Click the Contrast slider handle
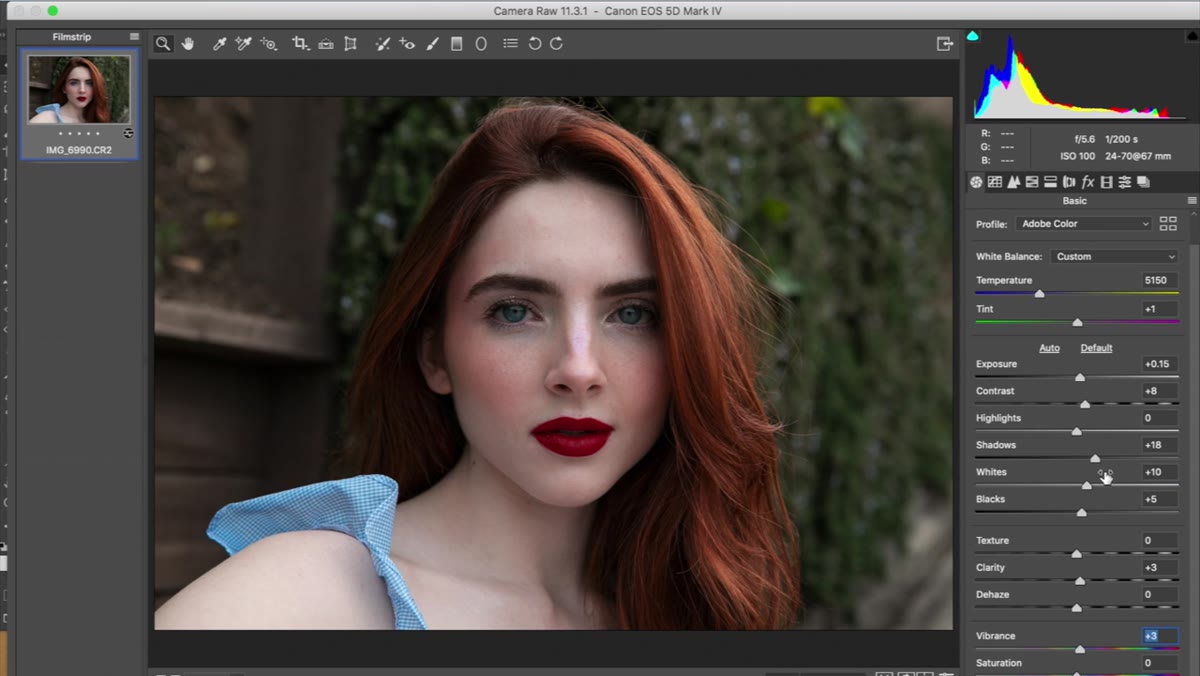Viewport: 1200px width, 676px height. tap(1085, 404)
